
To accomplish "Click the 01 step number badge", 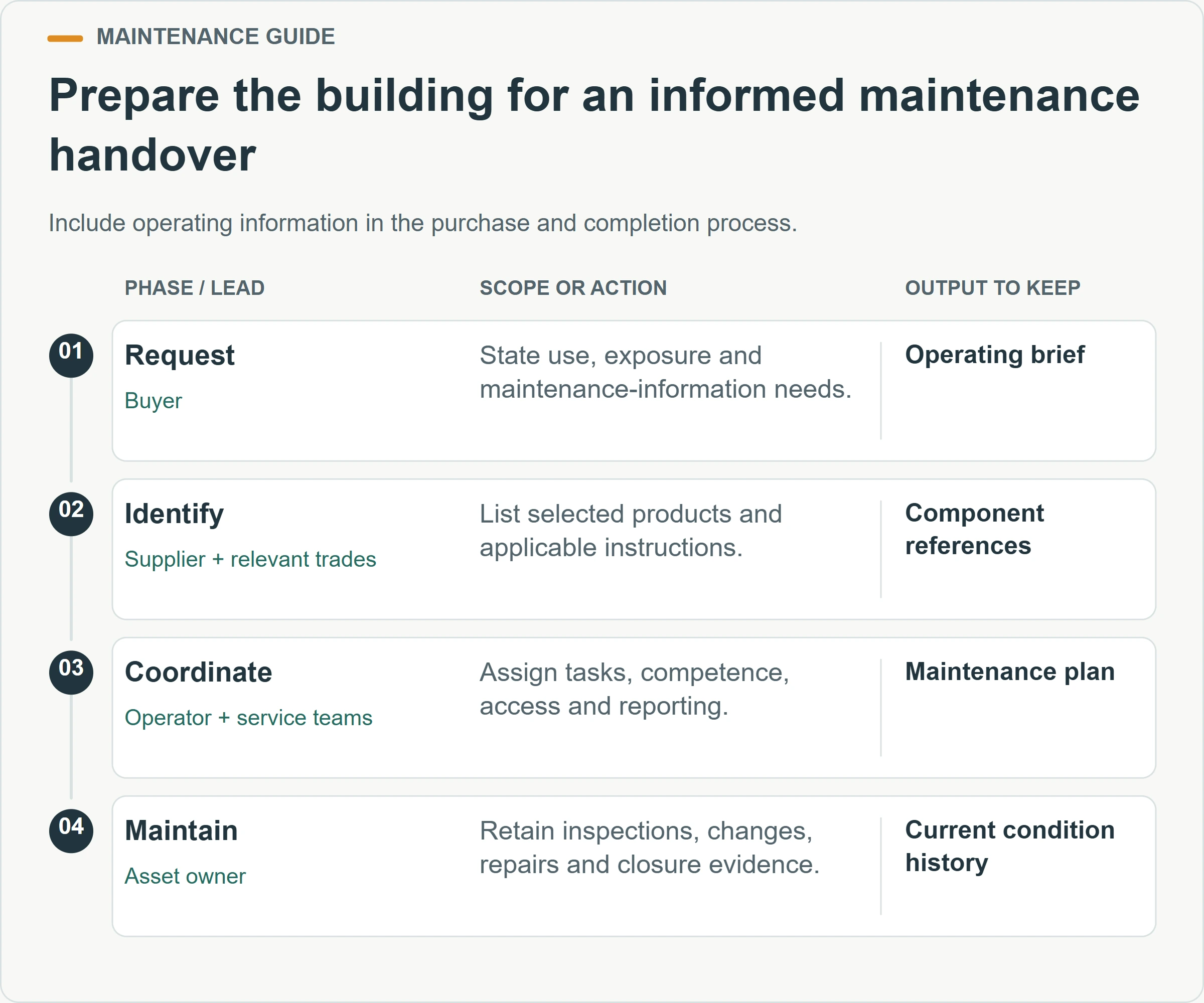I will pos(71,356).
